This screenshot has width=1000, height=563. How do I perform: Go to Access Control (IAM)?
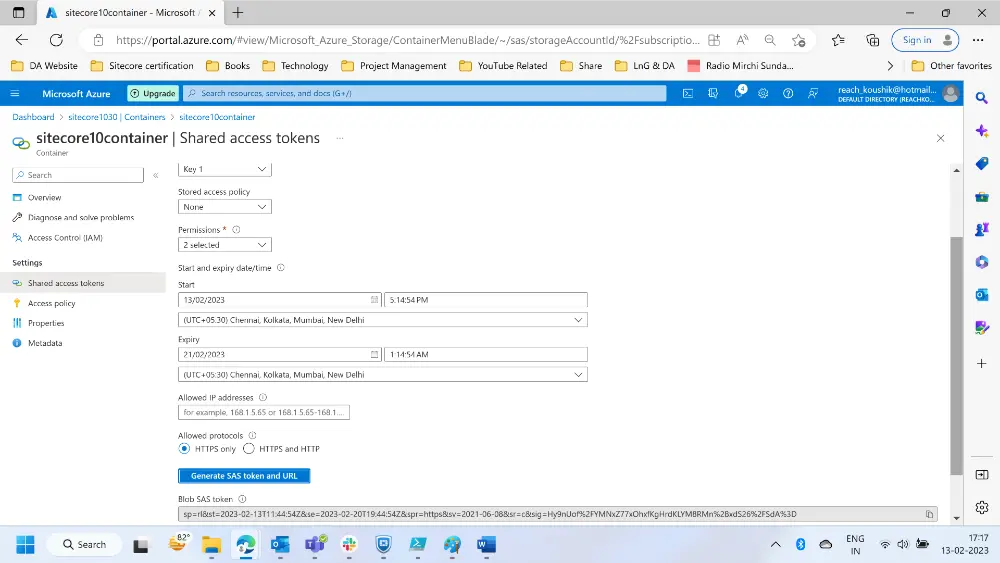pyautogui.click(x=65, y=238)
